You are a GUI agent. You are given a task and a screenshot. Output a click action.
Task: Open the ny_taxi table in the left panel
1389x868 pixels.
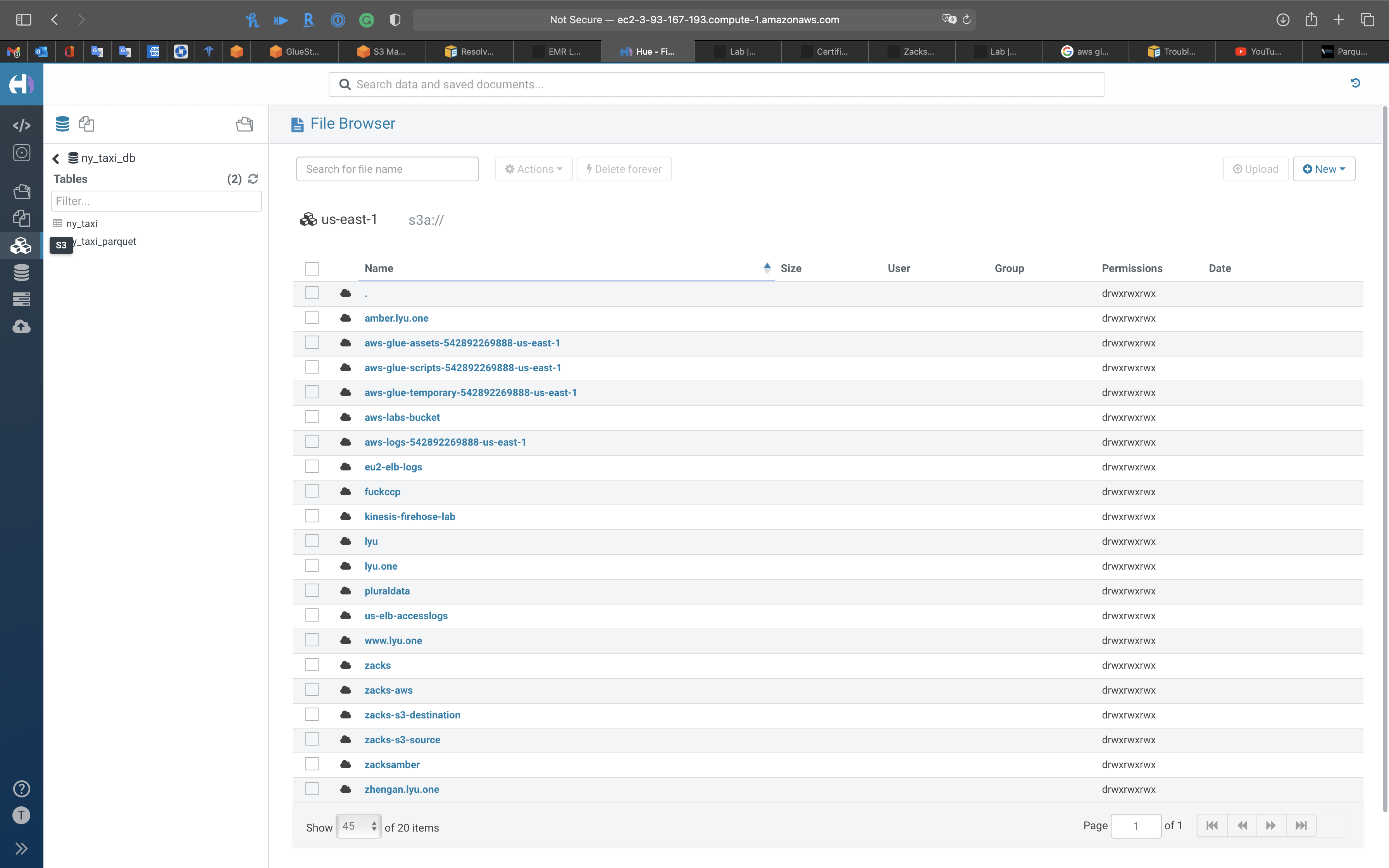(81, 224)
